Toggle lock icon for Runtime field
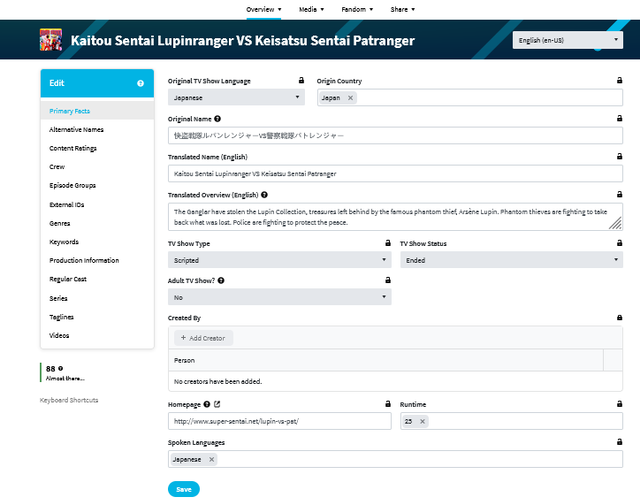Viewport: 640px width, 499px height. tap(620, 404)
